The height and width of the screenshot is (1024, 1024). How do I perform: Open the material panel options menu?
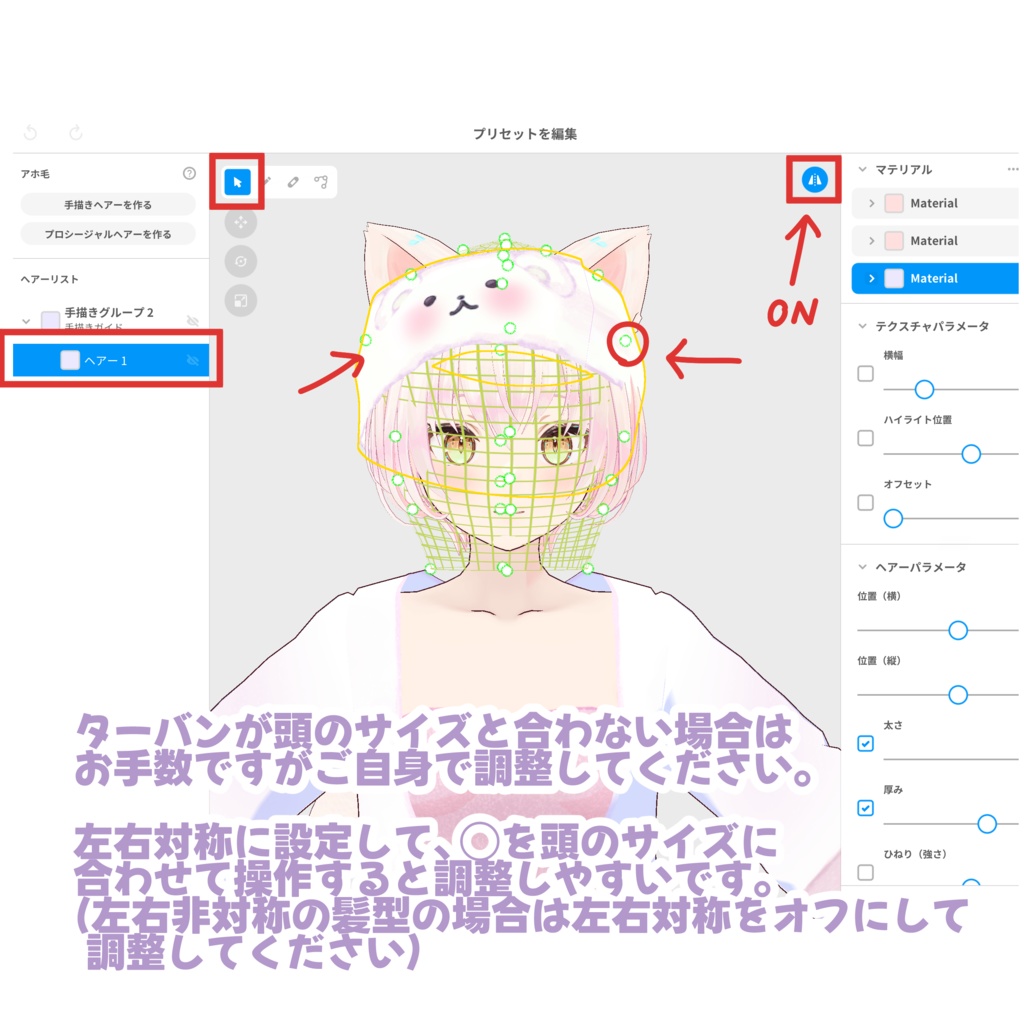(x=1012, y=170)
